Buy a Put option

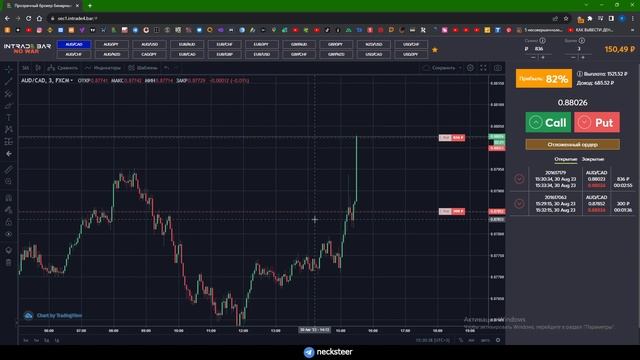(x=597, y=122)
